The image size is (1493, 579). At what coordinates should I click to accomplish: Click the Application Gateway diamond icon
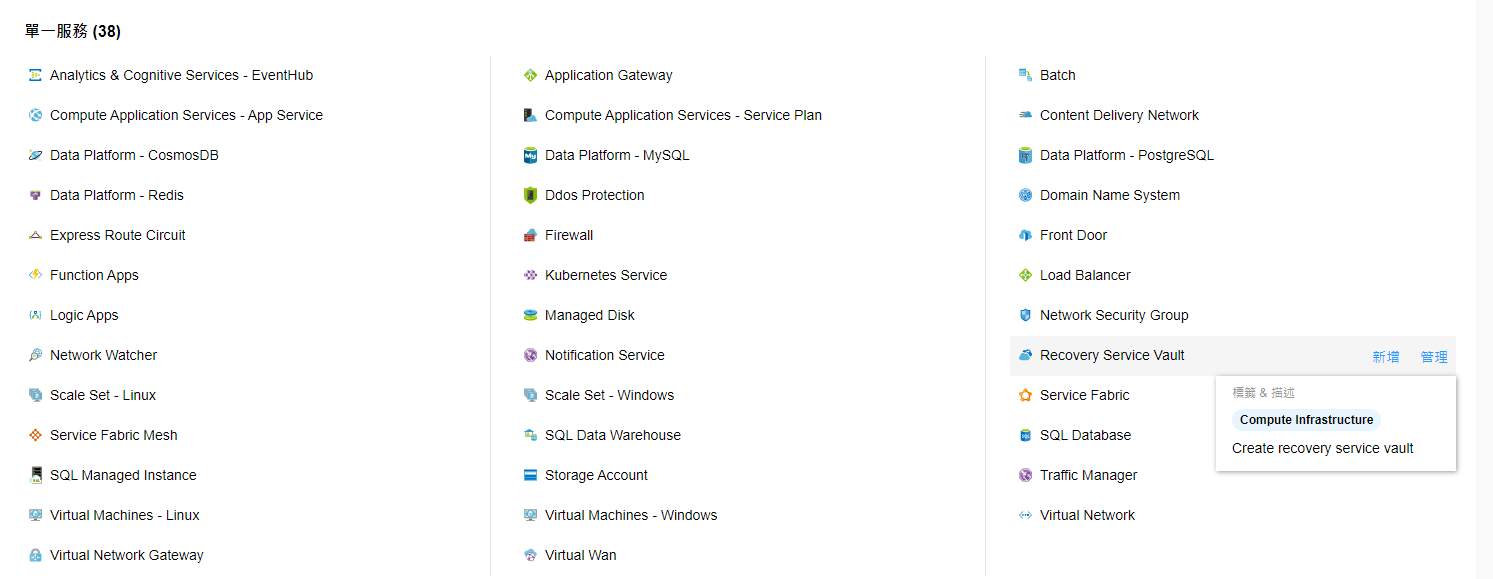531,75
